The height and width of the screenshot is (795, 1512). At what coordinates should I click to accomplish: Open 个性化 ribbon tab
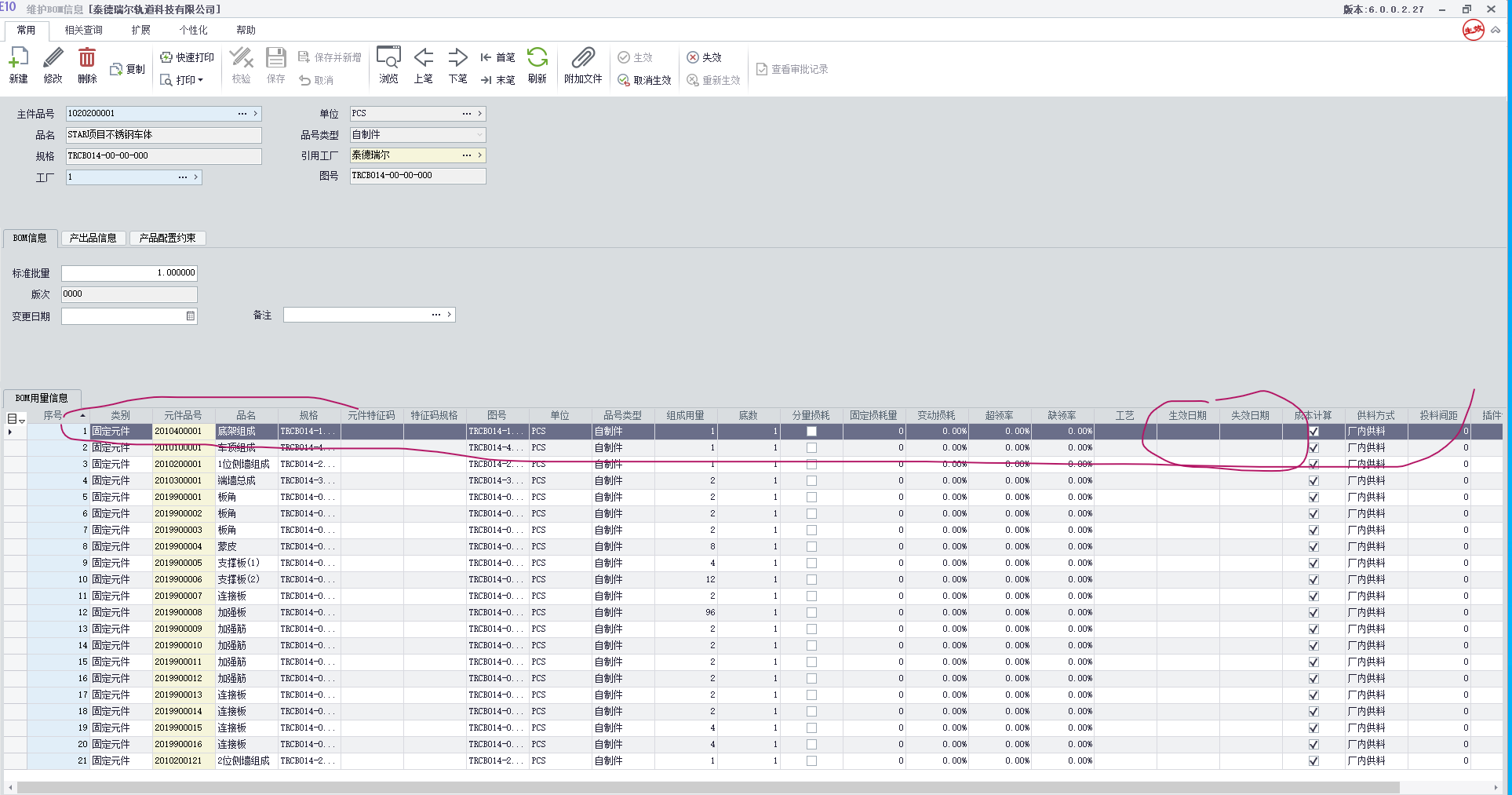point(193,30)
